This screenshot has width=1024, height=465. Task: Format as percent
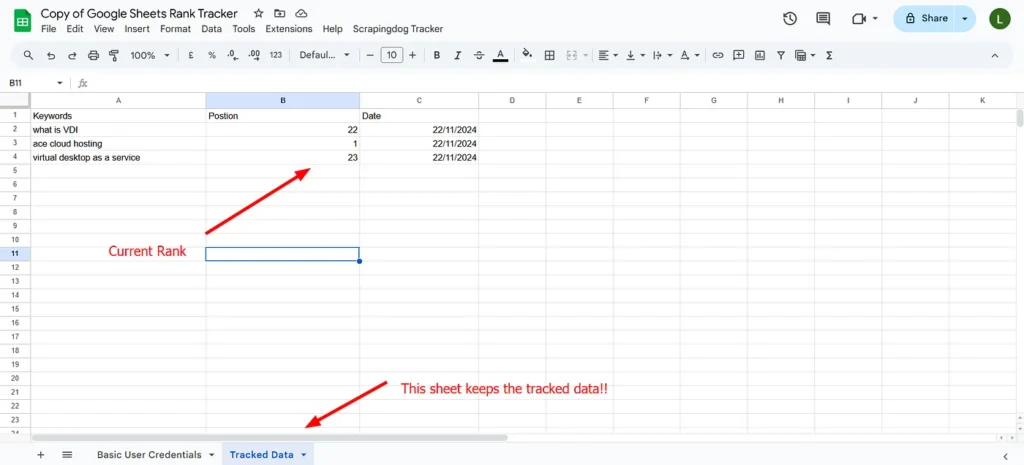click(212, 56)
